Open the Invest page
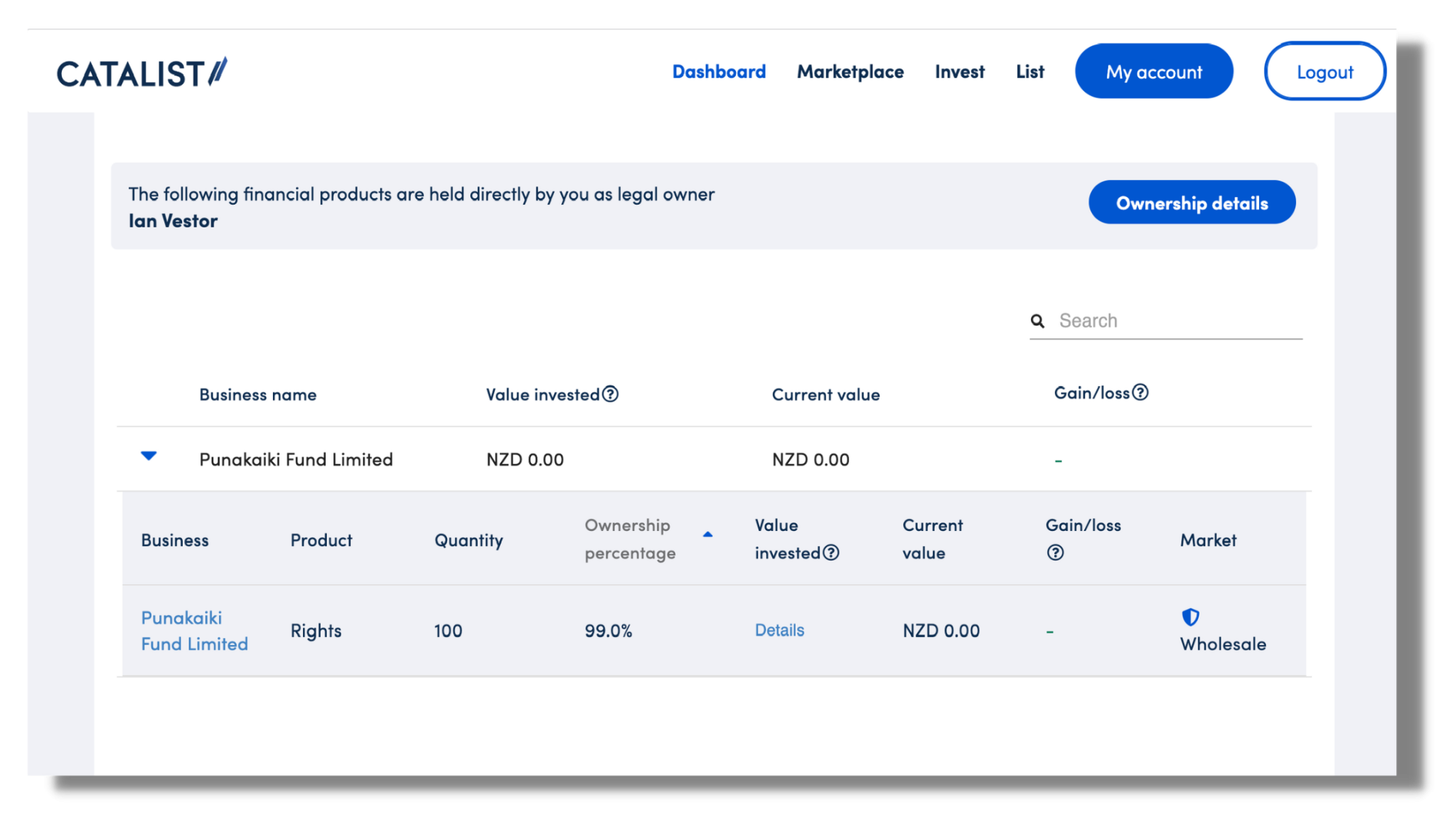Viewport: 1456px width, 819px height. pyautogui.click(x=959, y=71)
